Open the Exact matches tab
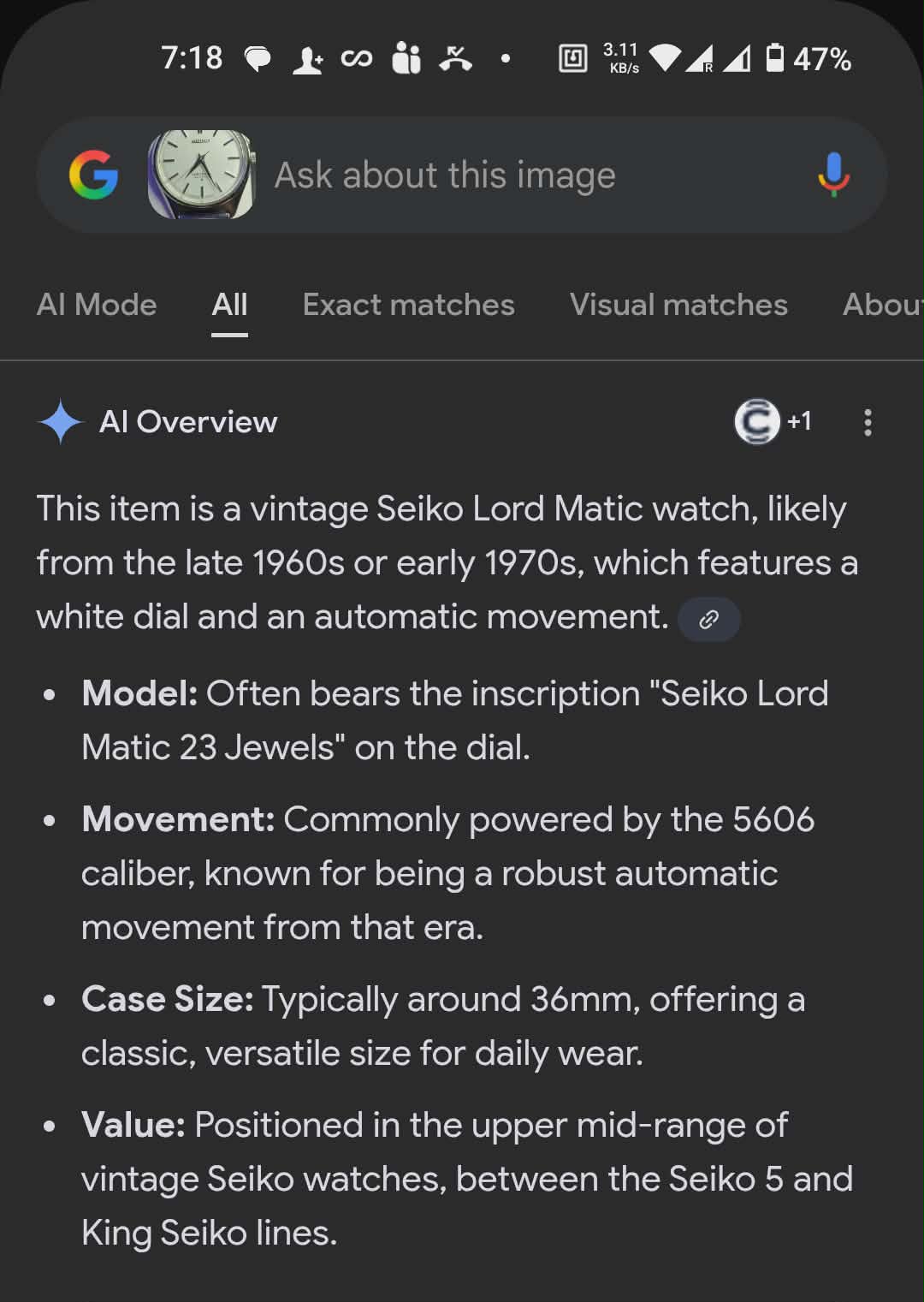The height and width of the screenshot is (1302, 924). pos(408,305)
